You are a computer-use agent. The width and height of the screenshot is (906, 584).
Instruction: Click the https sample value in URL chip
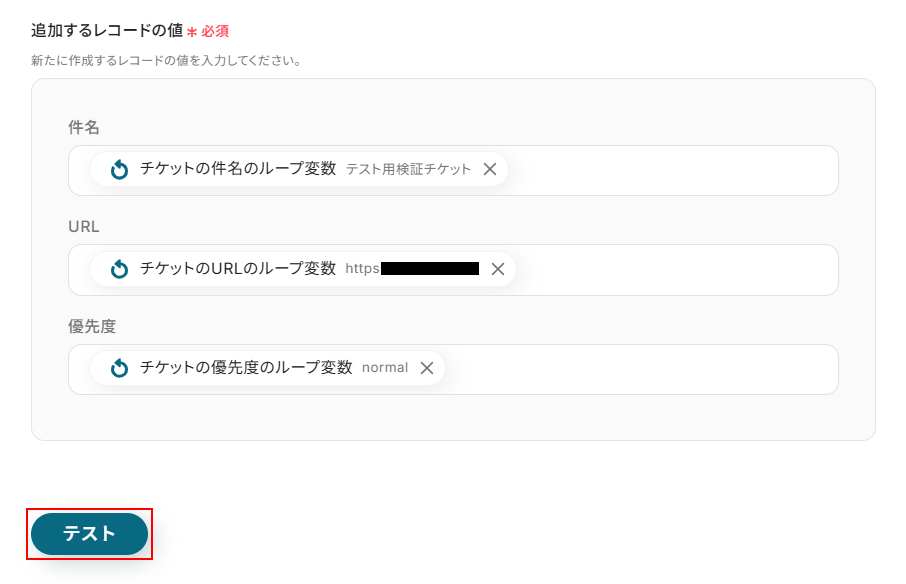click(362, 269)
